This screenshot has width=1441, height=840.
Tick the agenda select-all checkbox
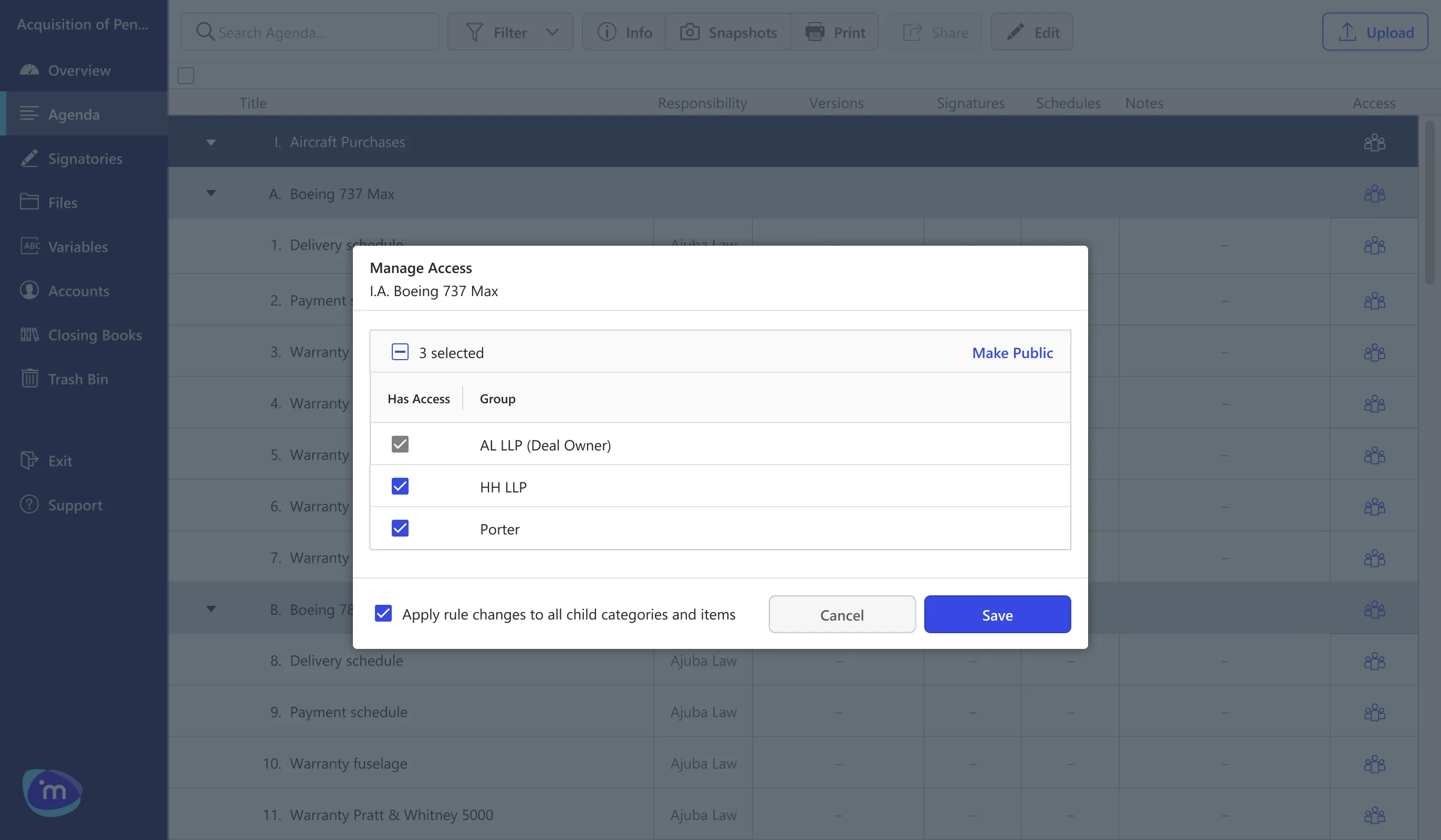point(186,76)
